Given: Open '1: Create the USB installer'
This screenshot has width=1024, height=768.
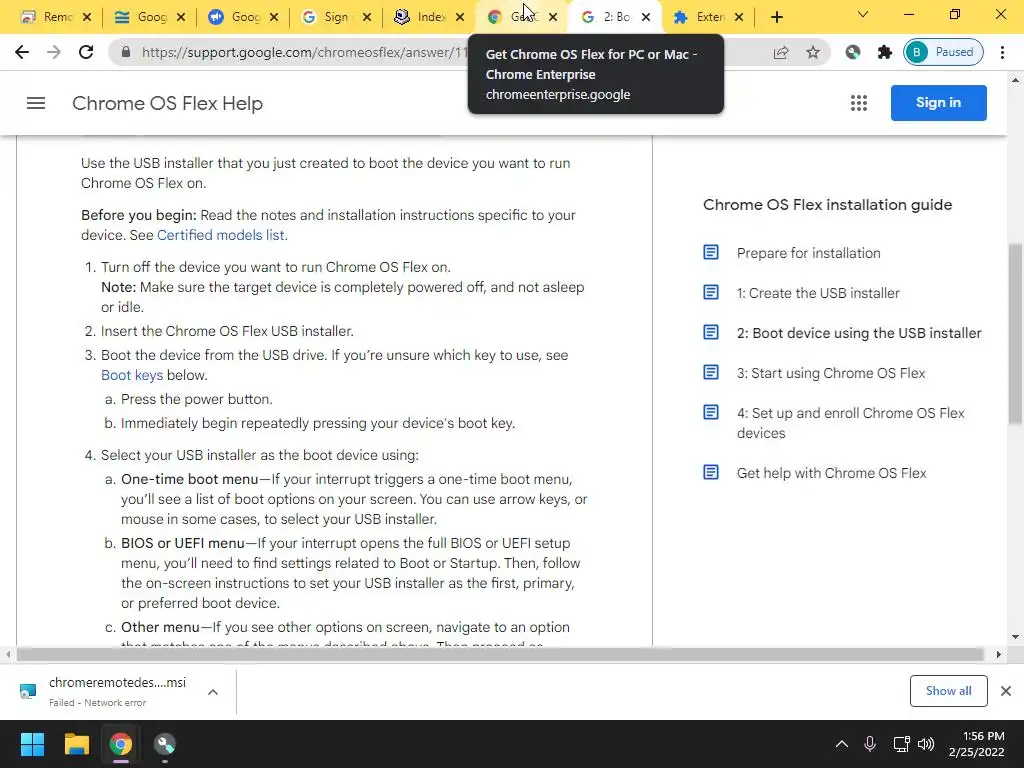Looking at the screenshot, I should click(x=818, y=293).
